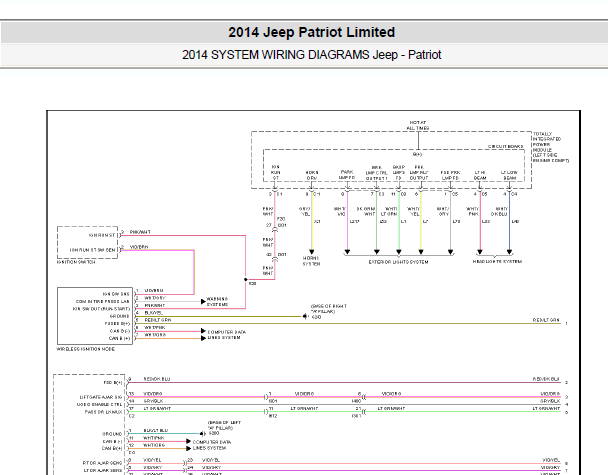Select the "(BASE OF RIGHT 'A' PILLAR)" note
This screenshot has height=475, width=608.
[329, 309]
